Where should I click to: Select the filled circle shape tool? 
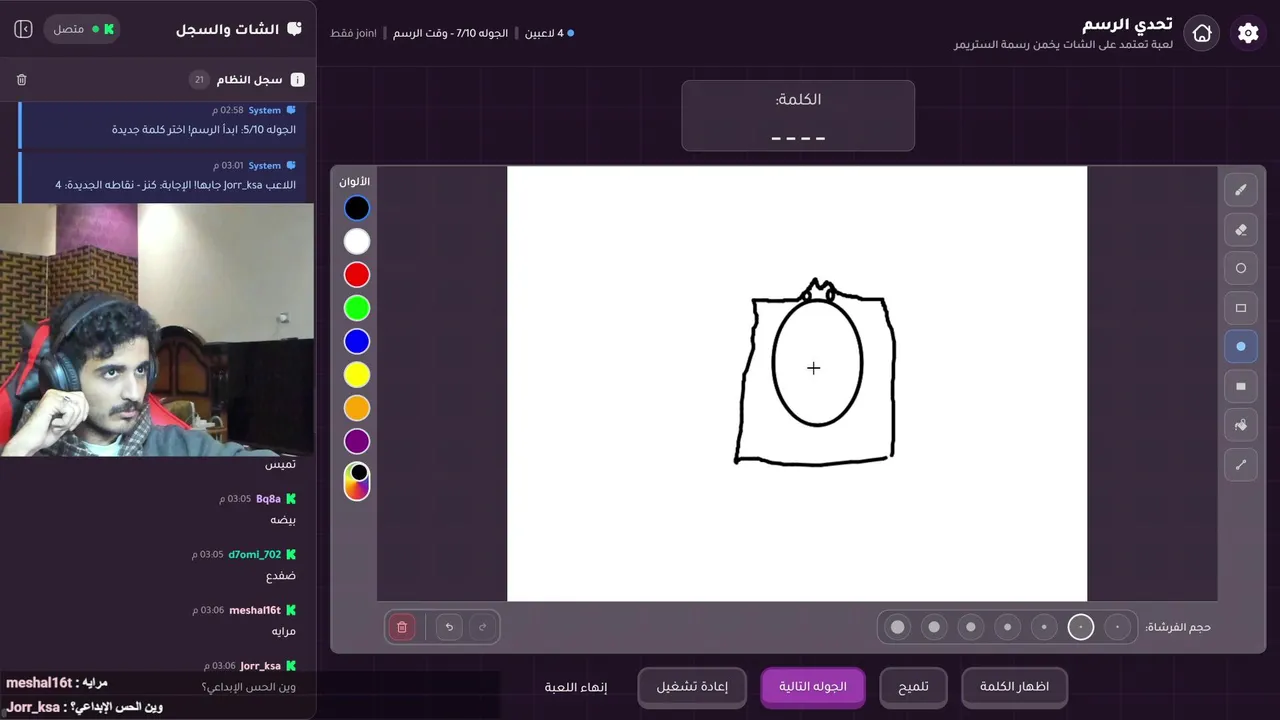[1241, 346]
